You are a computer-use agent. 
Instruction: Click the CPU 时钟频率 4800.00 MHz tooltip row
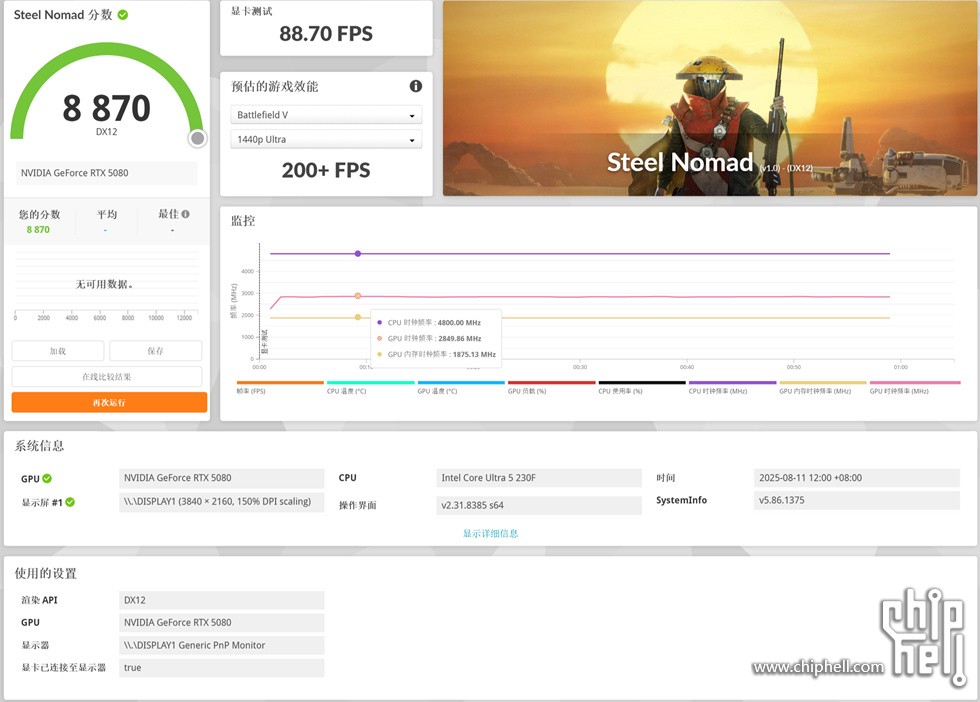point(429,323)
